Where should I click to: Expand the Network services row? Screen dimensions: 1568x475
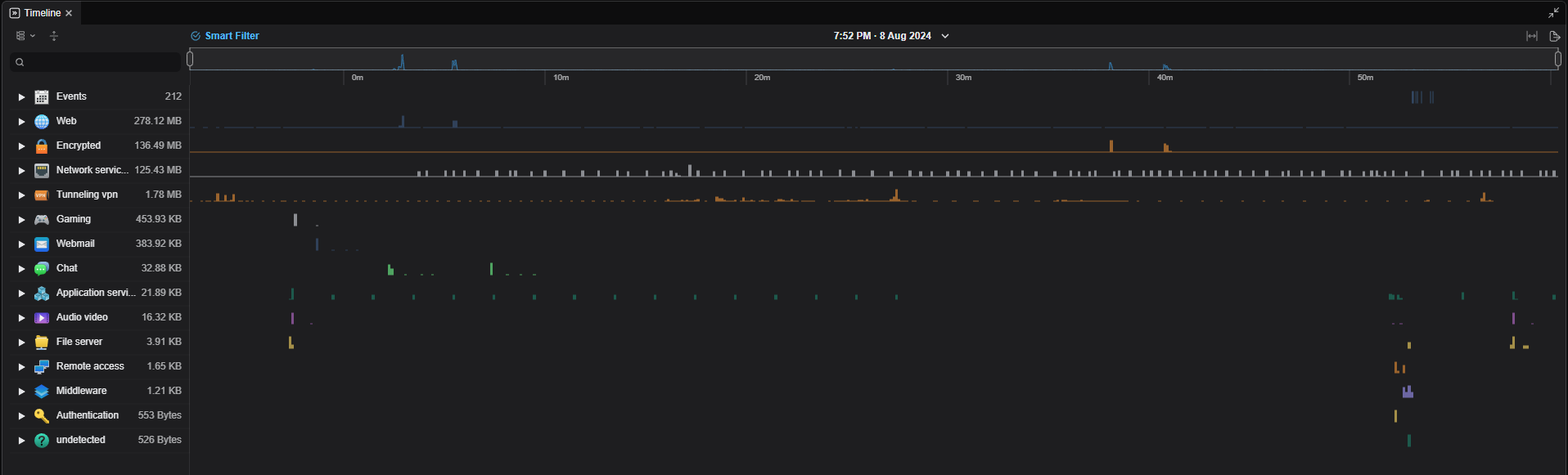tap(21, 170)
